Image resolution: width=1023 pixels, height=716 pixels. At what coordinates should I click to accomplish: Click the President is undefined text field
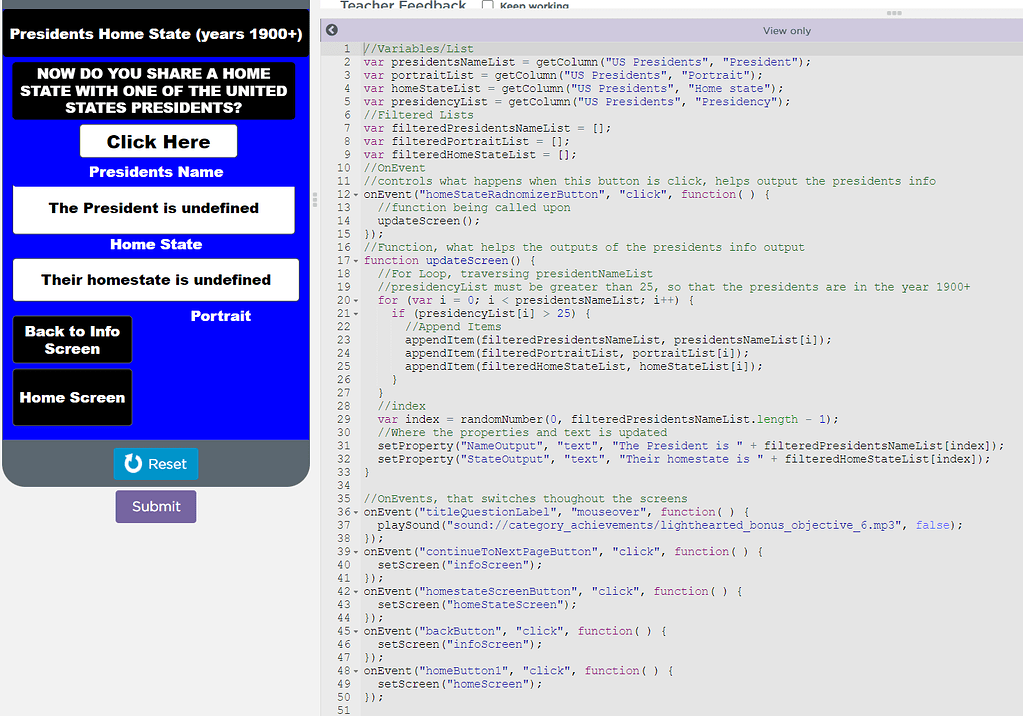pos(154,210)
